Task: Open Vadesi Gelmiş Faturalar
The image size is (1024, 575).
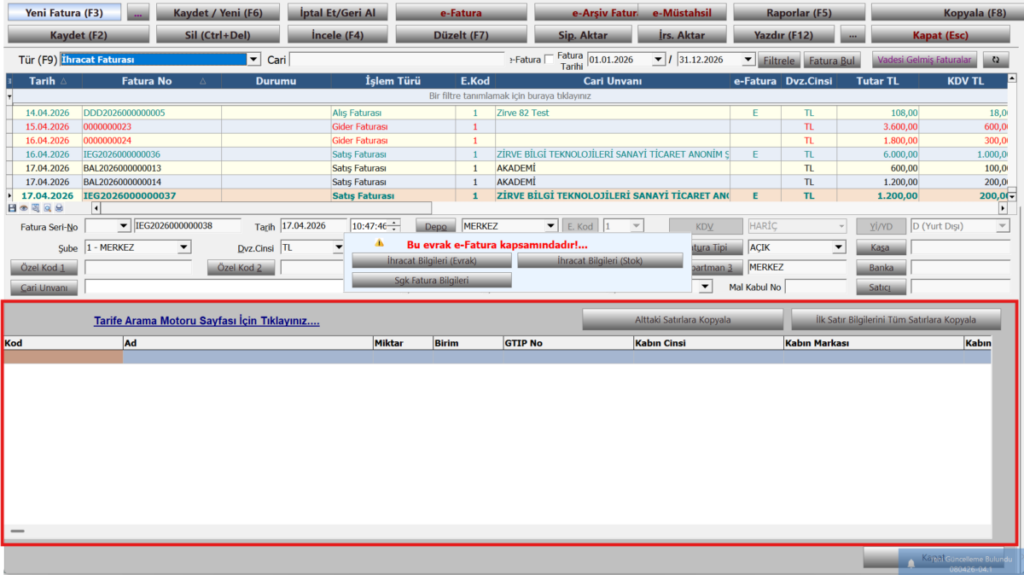Action: coord(924,59)
